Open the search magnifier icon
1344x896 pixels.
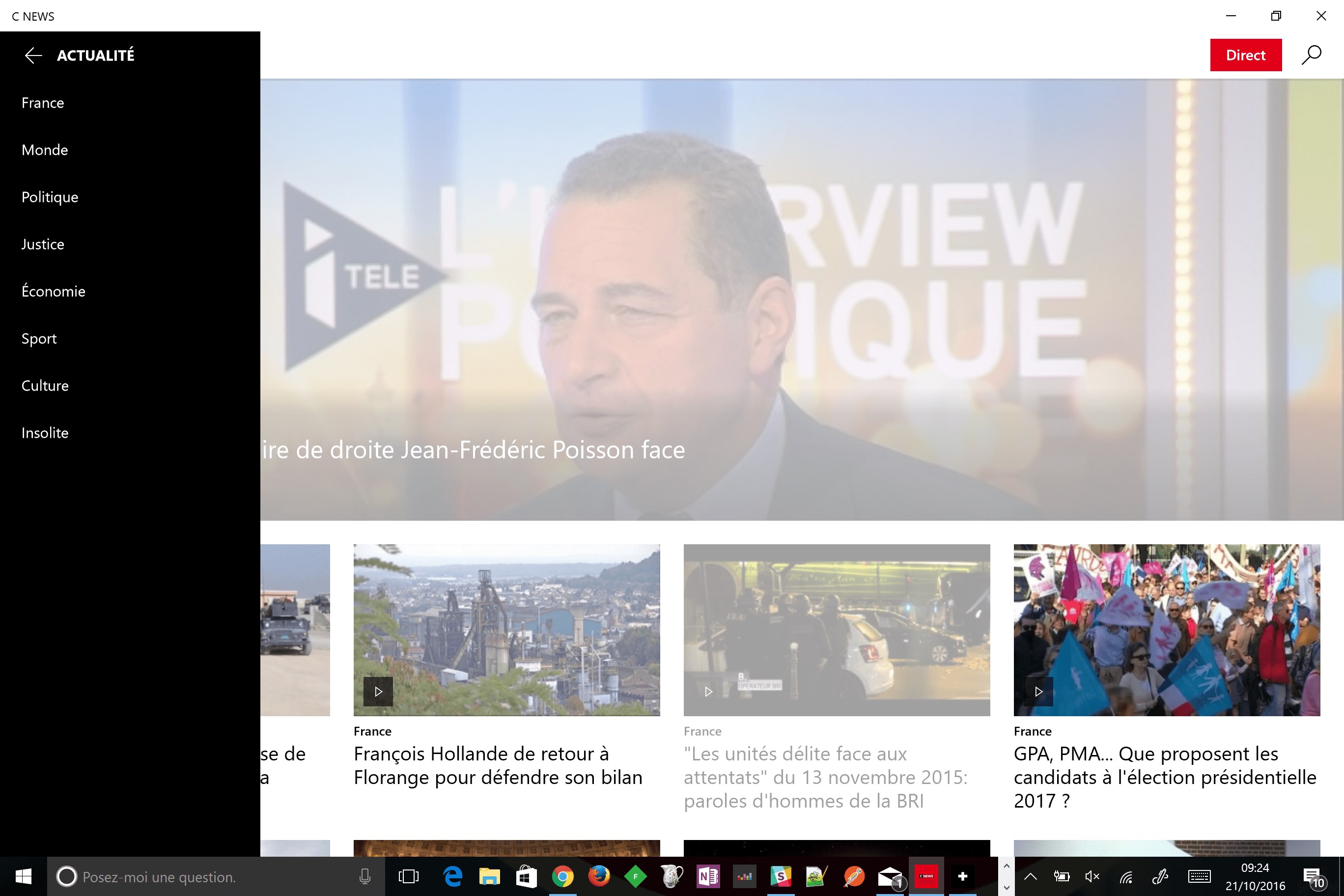[x=1311, y=56]
